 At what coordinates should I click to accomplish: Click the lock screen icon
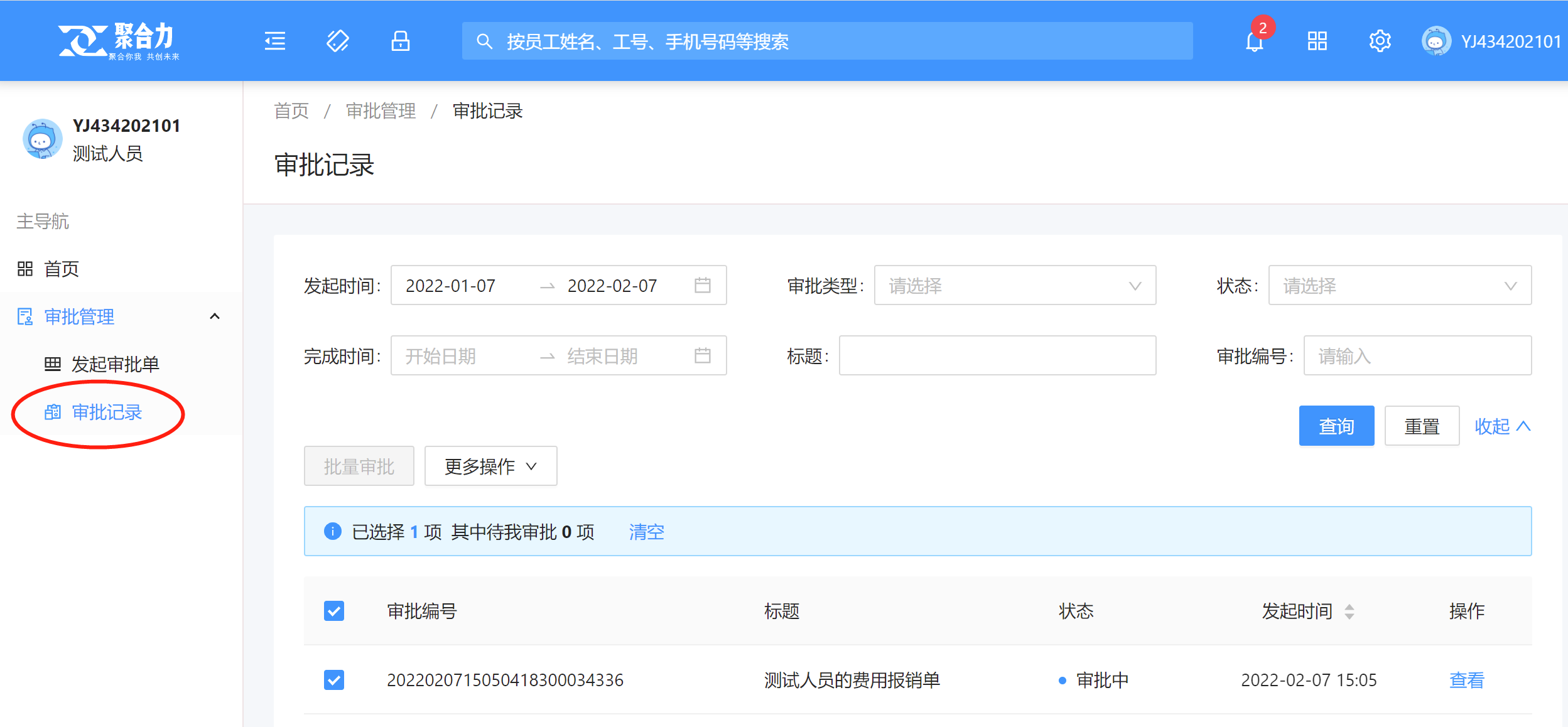point(401,41)
